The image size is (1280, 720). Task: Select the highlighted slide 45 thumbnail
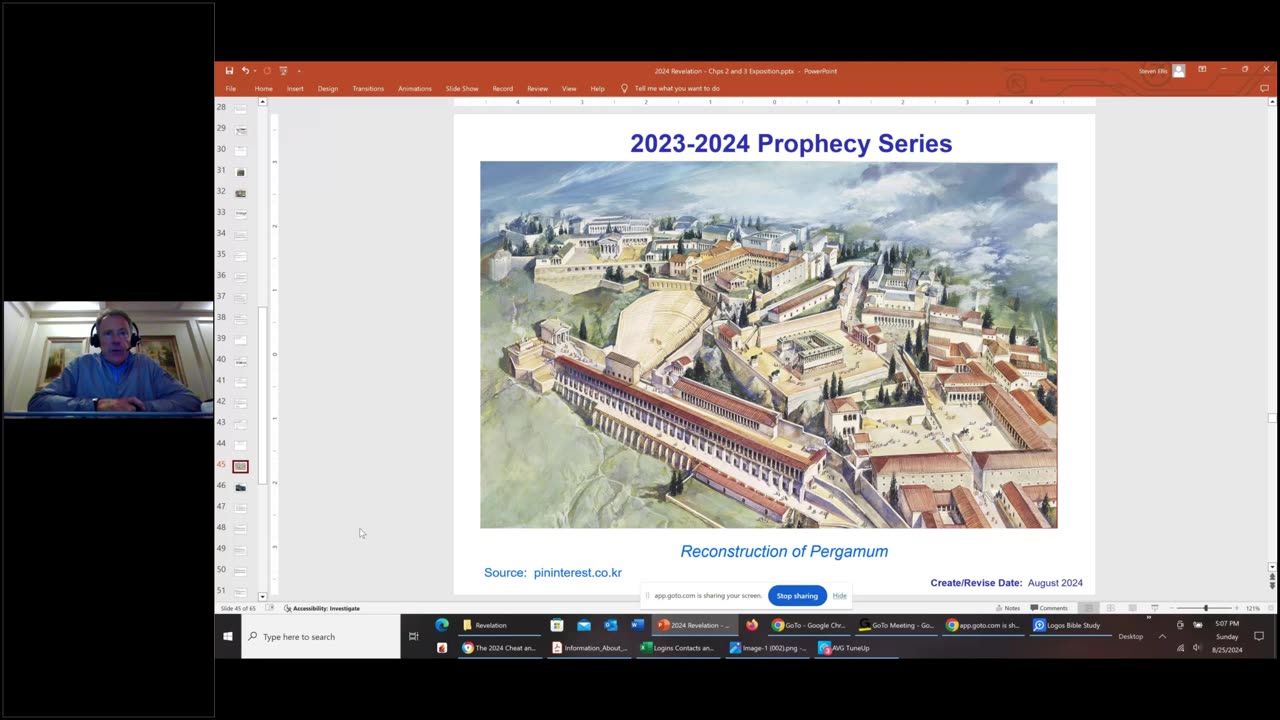click(240, 466)
